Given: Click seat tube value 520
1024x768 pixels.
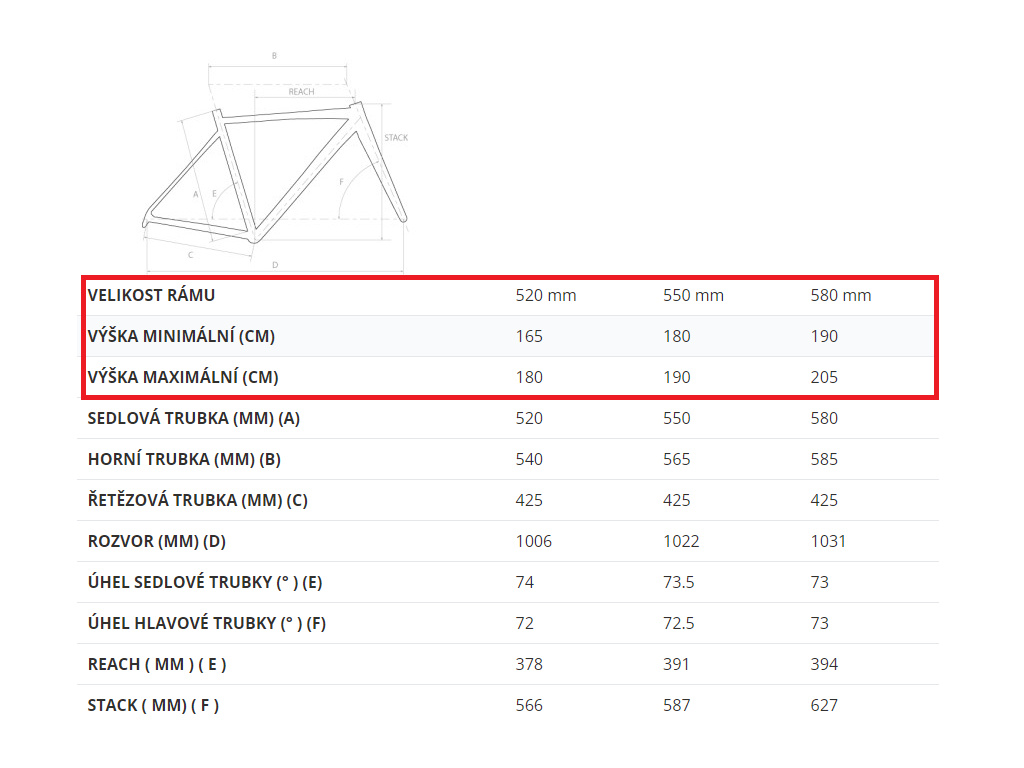Looking at the screenshot, I should (x=529, y=419).
